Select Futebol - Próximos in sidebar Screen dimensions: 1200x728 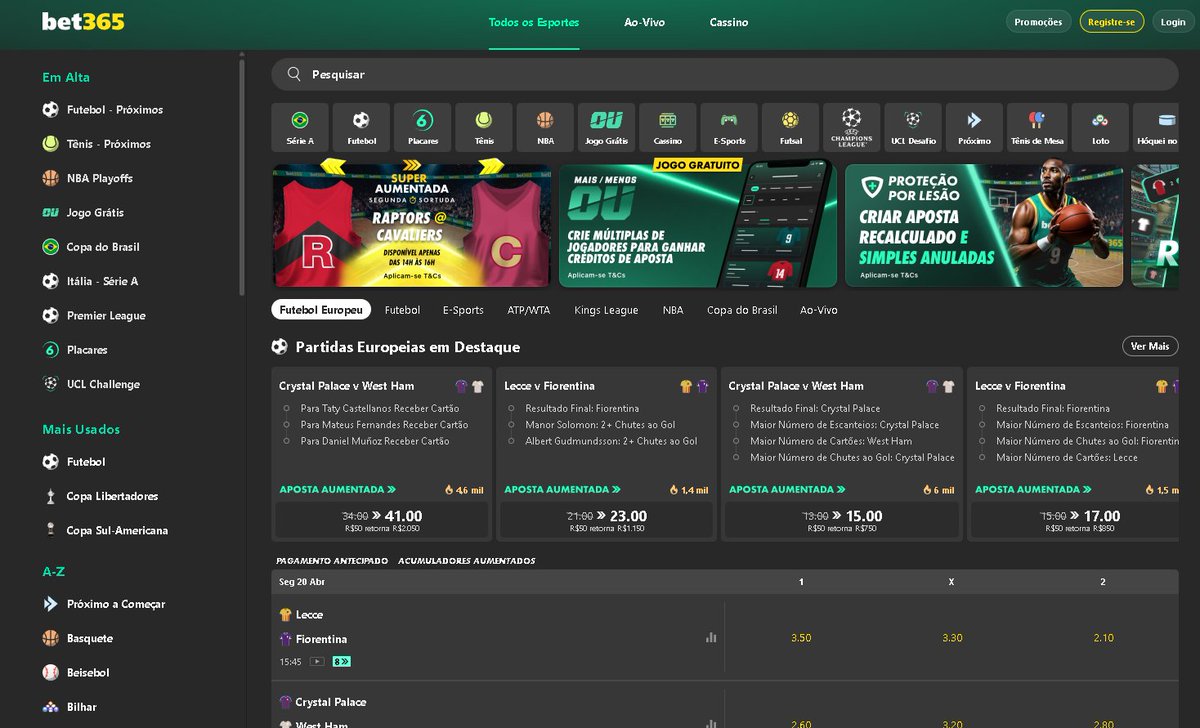114,110
